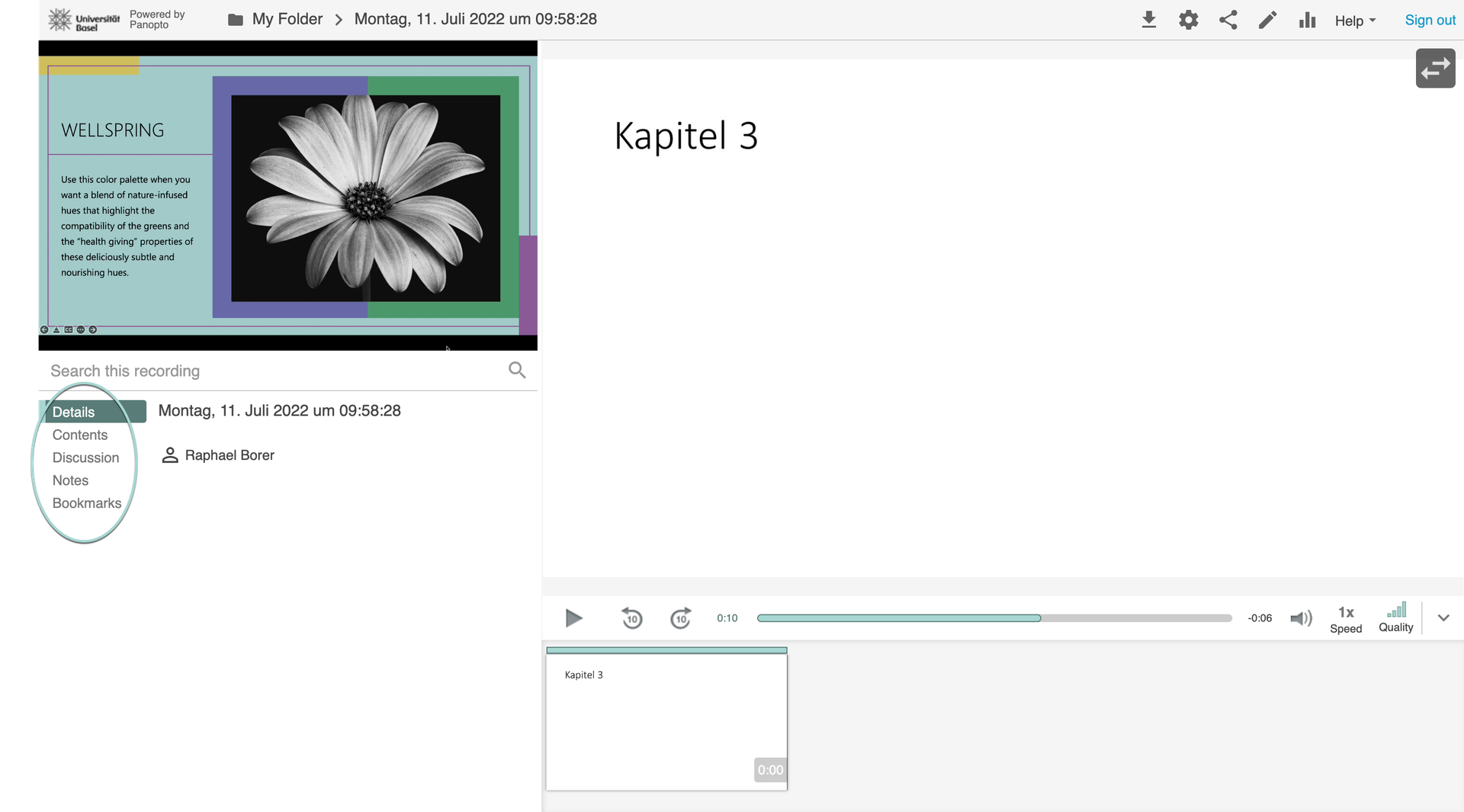Open the Help dropdown menu
The image size is (1464, 812).
[1355, 21]
